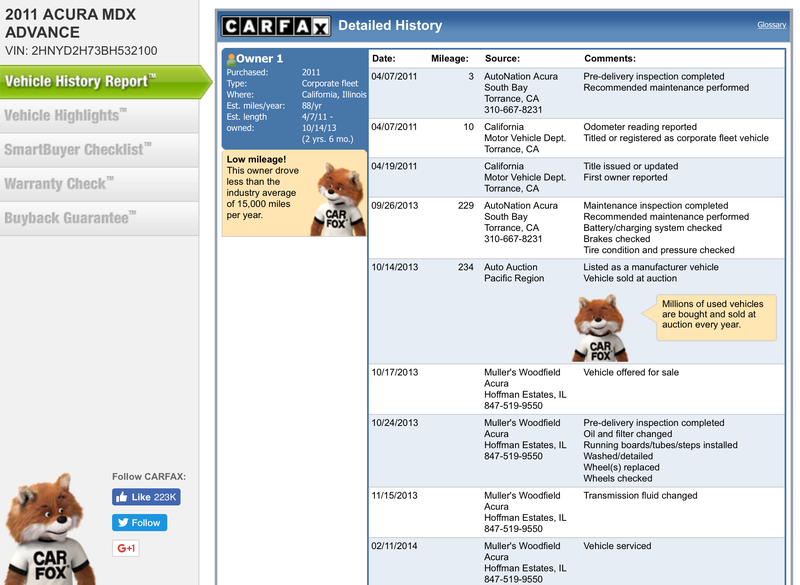Click the Low mileage! note heading

[x=256, y=159]
